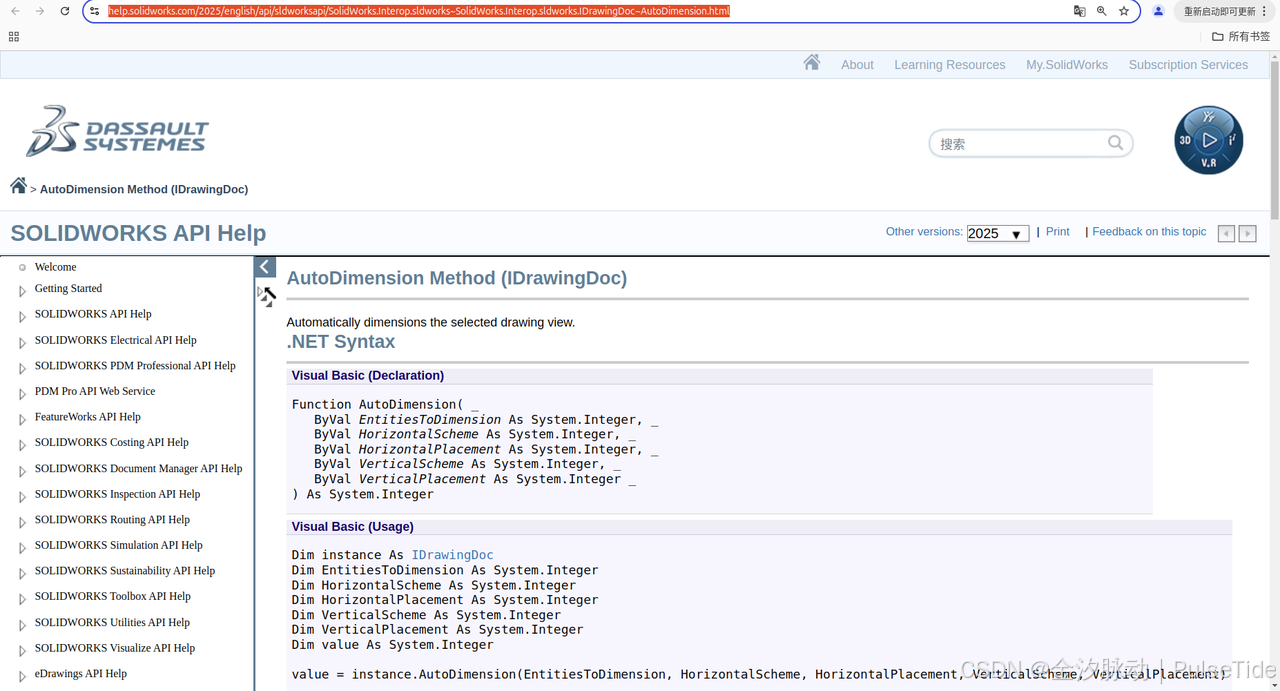Expand SOLIDWORKS Costing API Help node
Viewport: 1280px width, 691px height.
pos(22,445)
